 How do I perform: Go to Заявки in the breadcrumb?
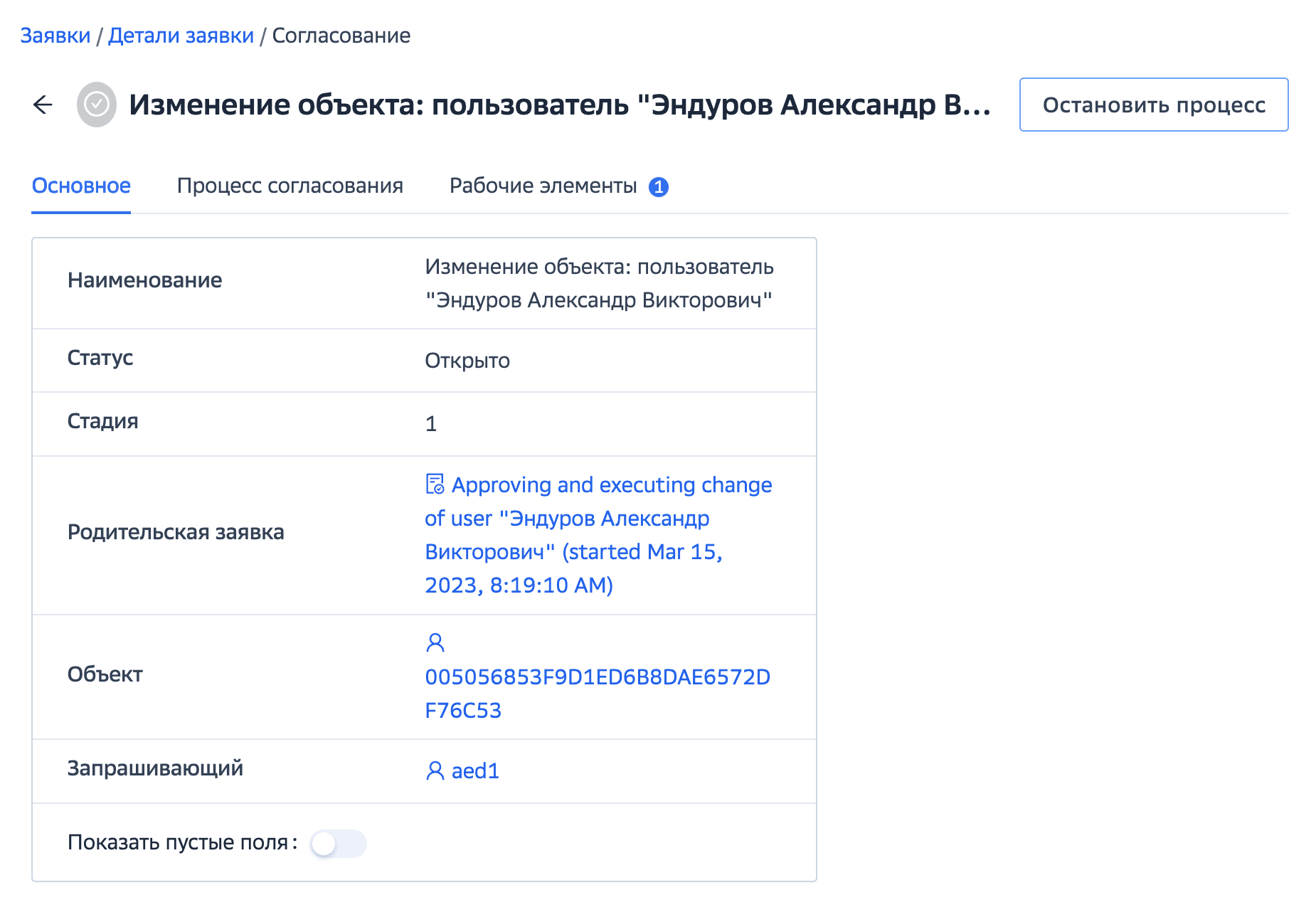click(x=55, y=36)
